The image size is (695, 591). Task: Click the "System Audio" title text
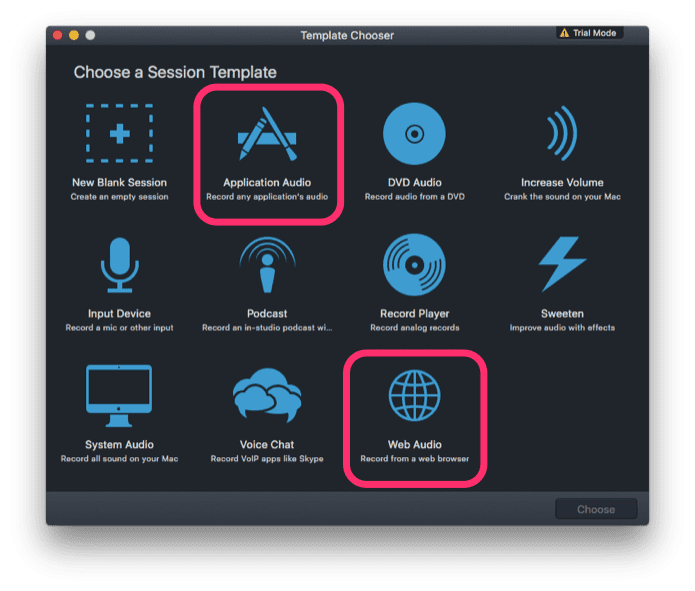119,445
